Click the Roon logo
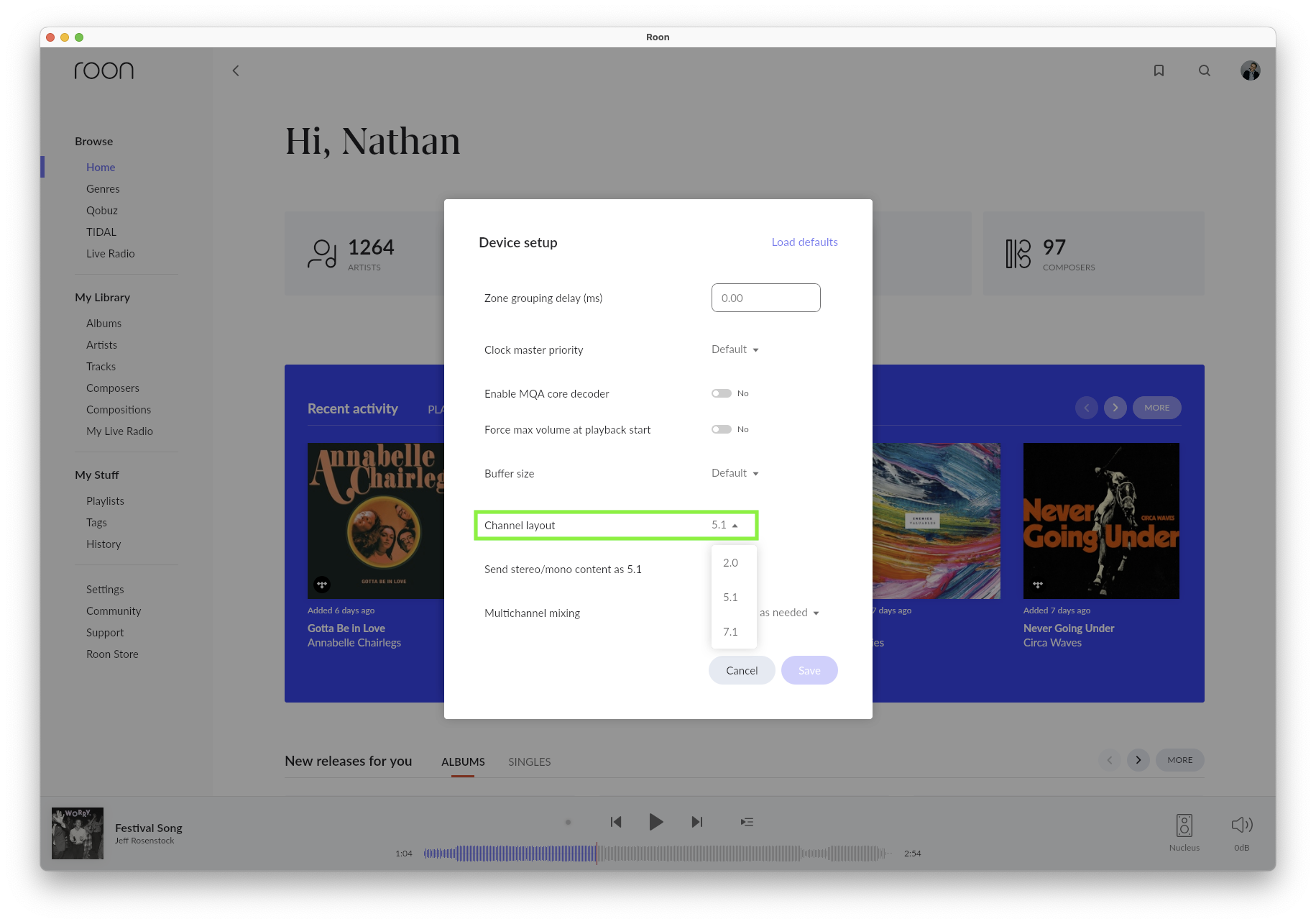Screen dimensions: 1316x924 click(x=104, y=70)
